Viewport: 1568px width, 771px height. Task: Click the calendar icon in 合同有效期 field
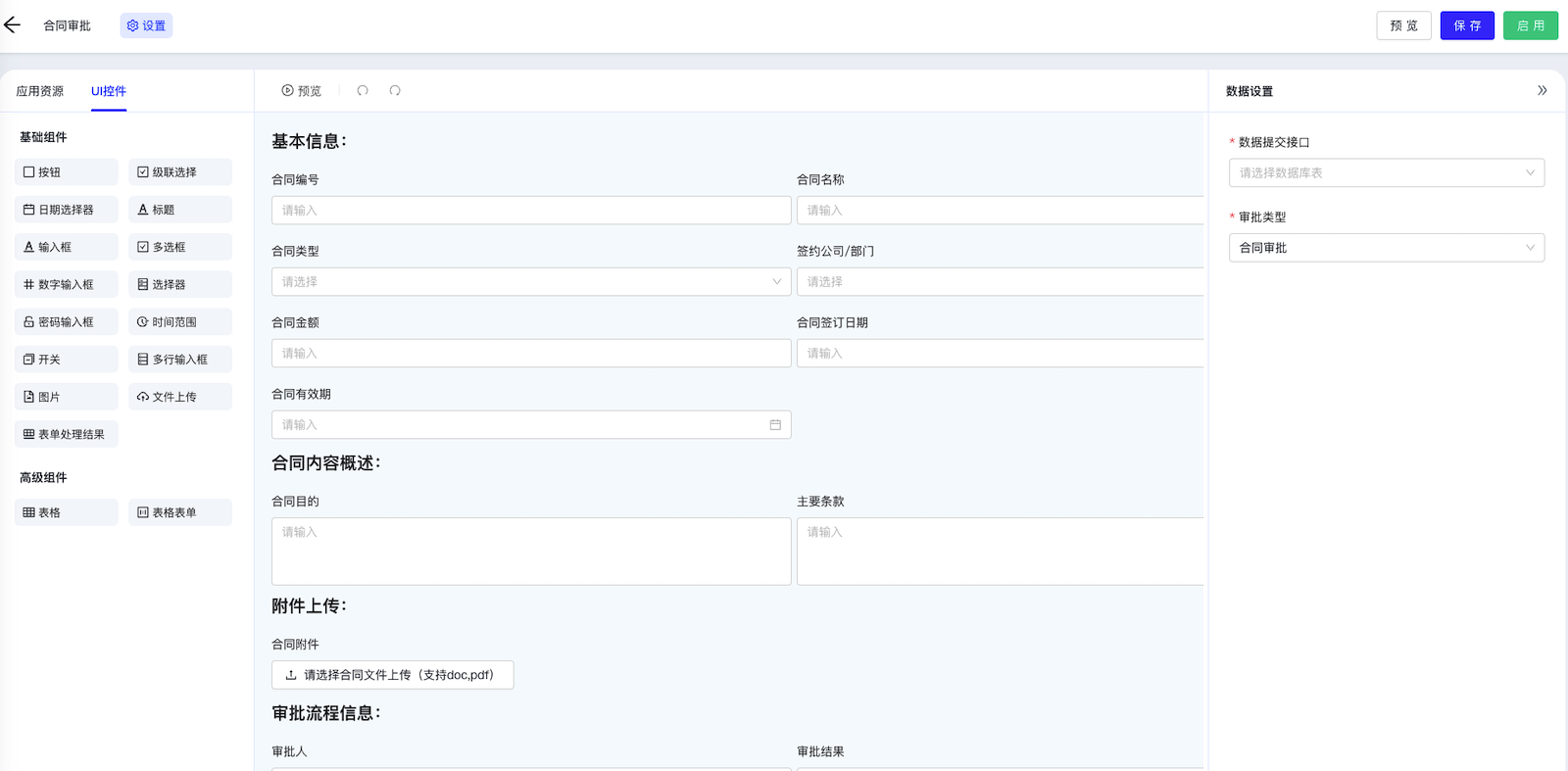[x=775, y=425]
